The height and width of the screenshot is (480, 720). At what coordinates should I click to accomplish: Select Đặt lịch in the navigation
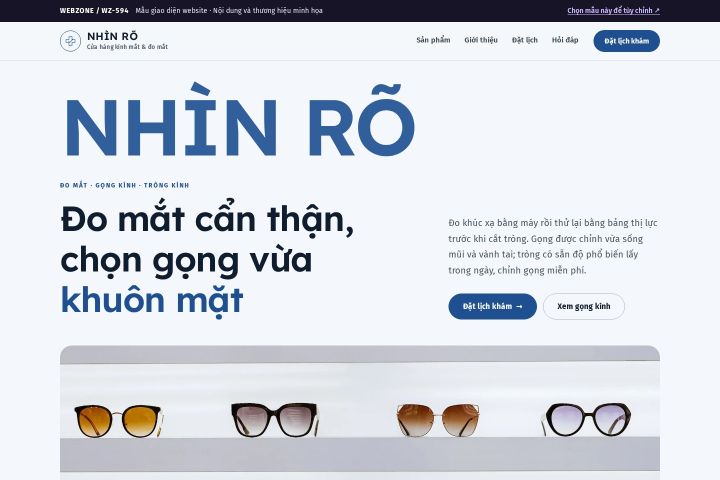(524, 40)
